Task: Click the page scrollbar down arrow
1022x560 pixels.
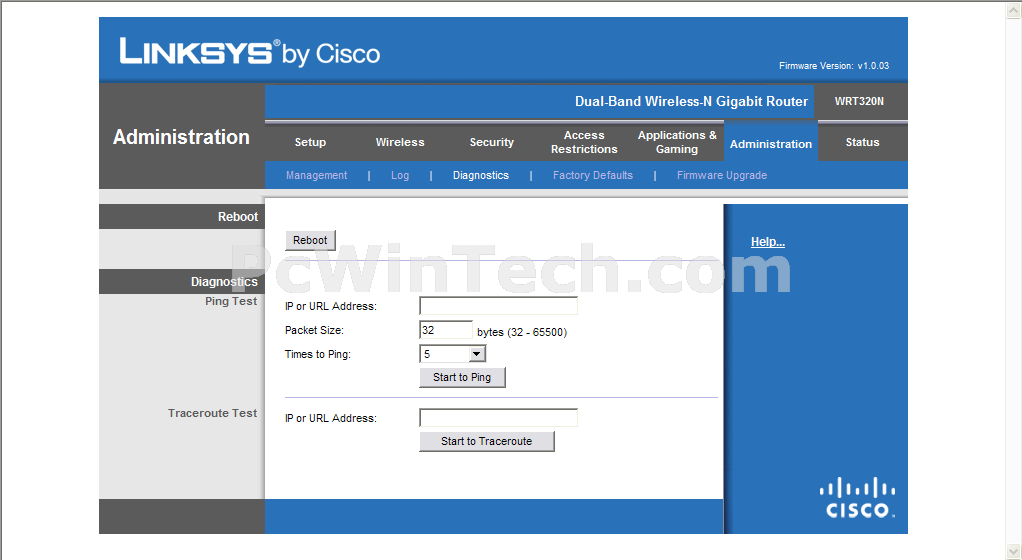Action: (x=1014, y=552)
